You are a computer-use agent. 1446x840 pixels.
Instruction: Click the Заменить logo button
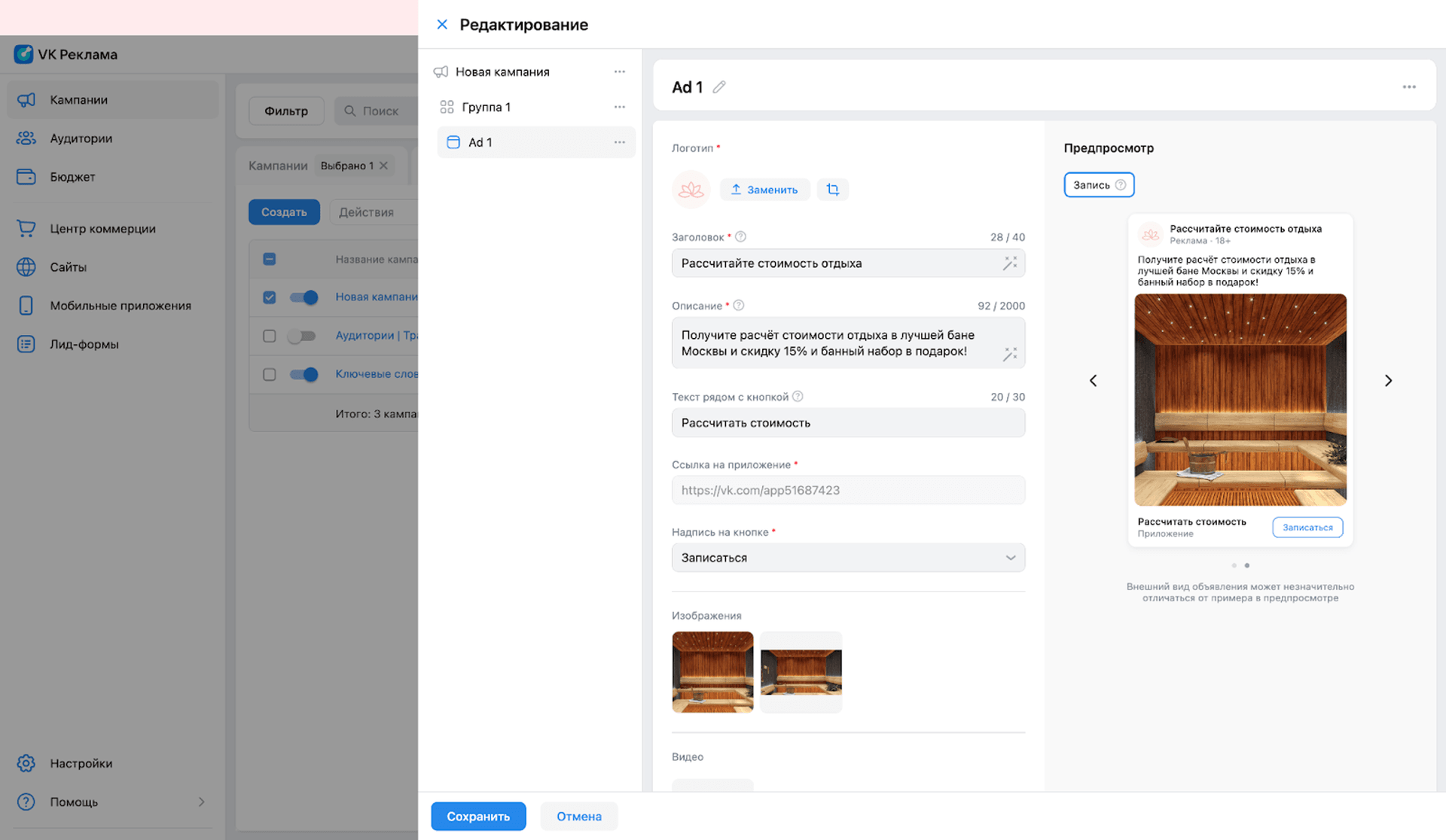point(764,190)
